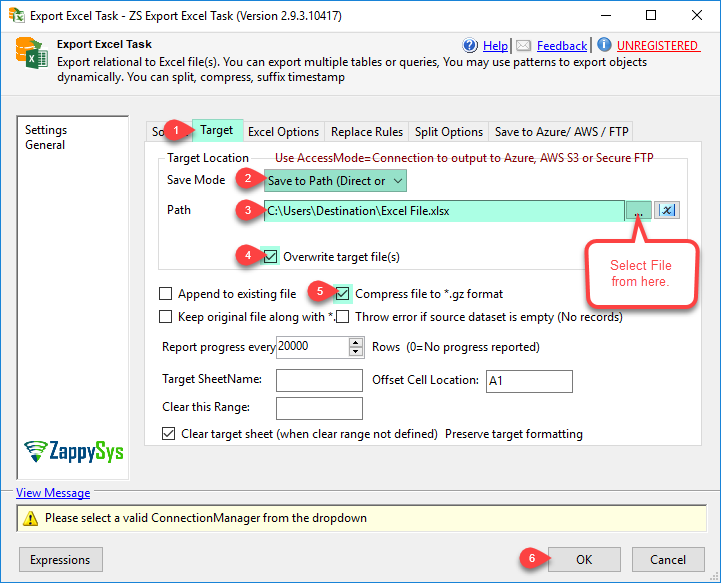The height and width of the screenshot is (583, 721).
Task: Check Keep original file along with option
Action: [x=166, y=317]
